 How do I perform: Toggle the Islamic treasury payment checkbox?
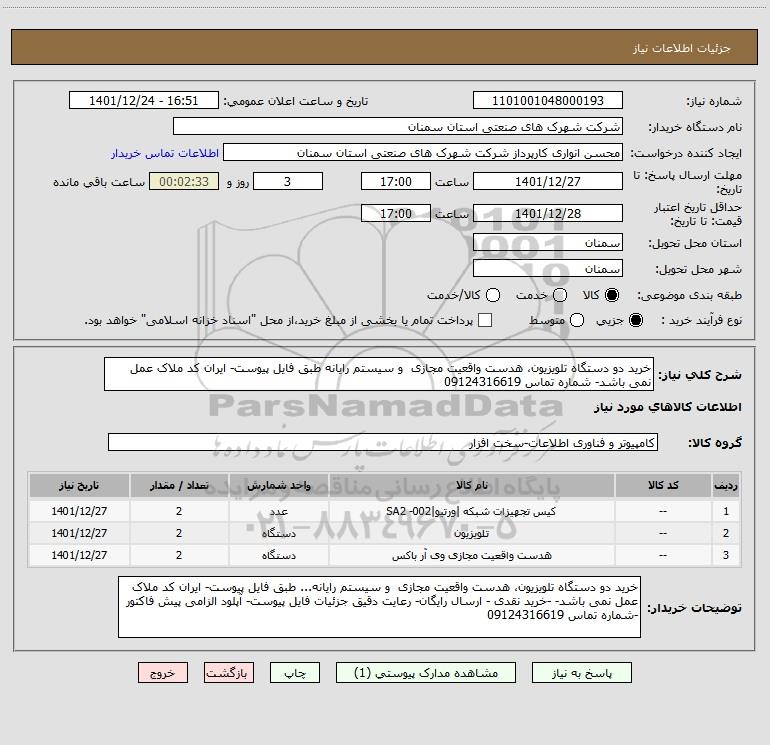click(x=485, y=320)
